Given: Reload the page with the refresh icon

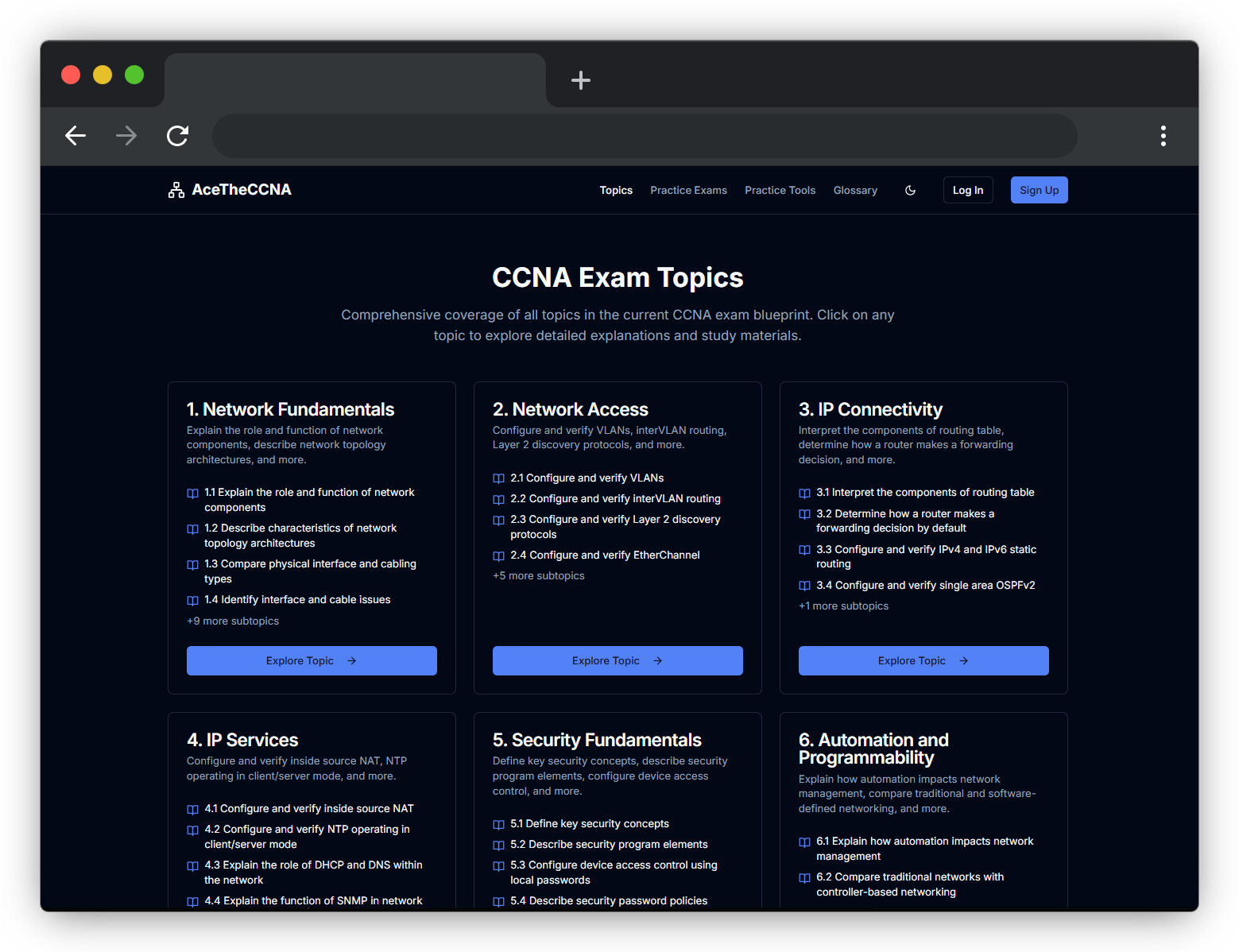Looking at the screenshot, I should pos(177,136).
